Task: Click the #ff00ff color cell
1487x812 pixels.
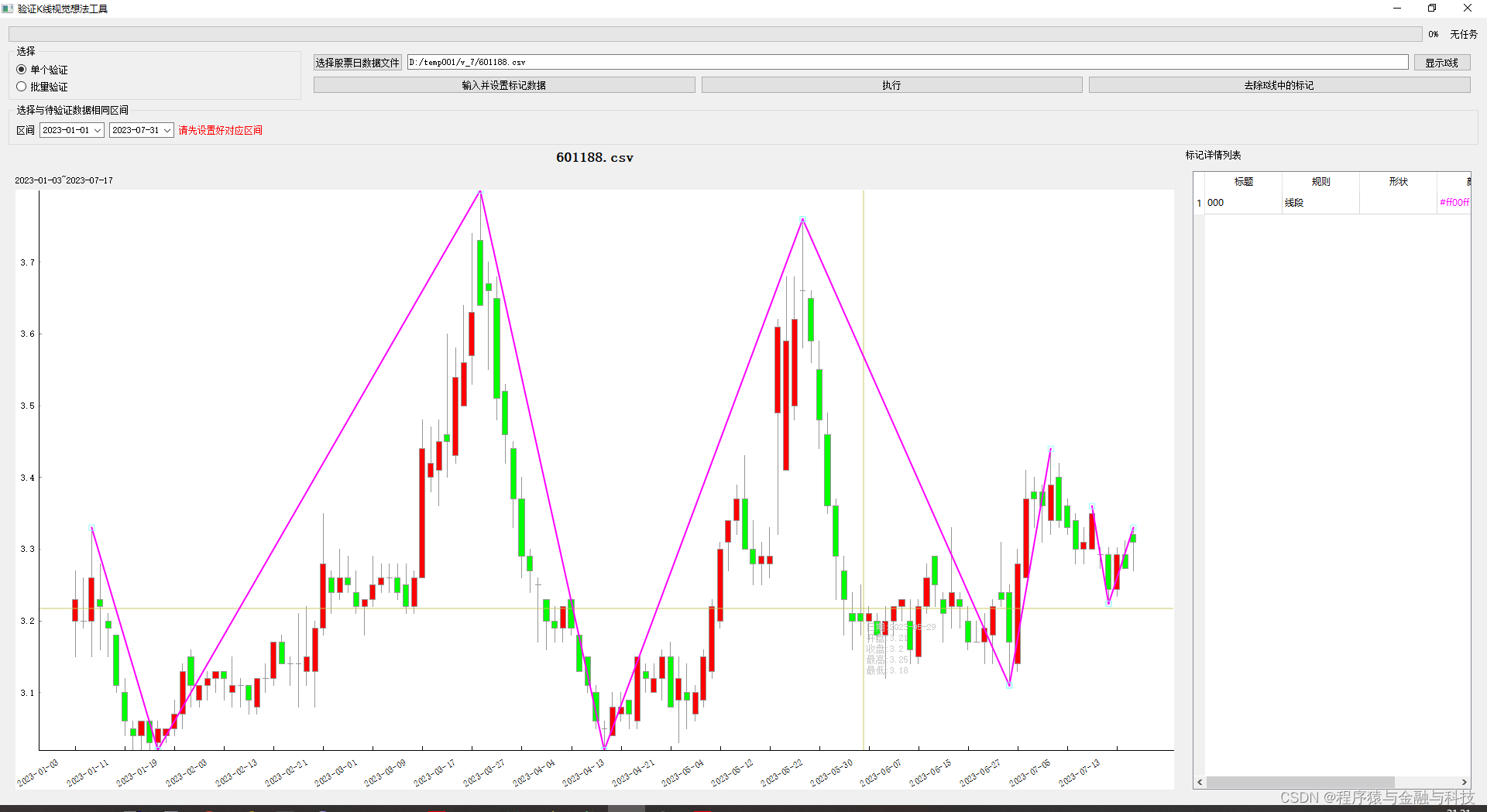Action: [1454, 203]
